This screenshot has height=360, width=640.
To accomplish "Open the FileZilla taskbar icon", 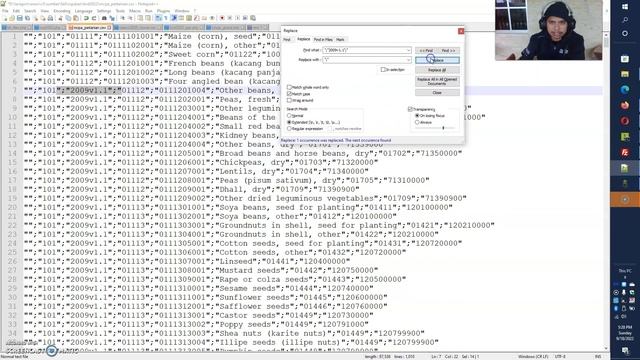I will point(625,152).
